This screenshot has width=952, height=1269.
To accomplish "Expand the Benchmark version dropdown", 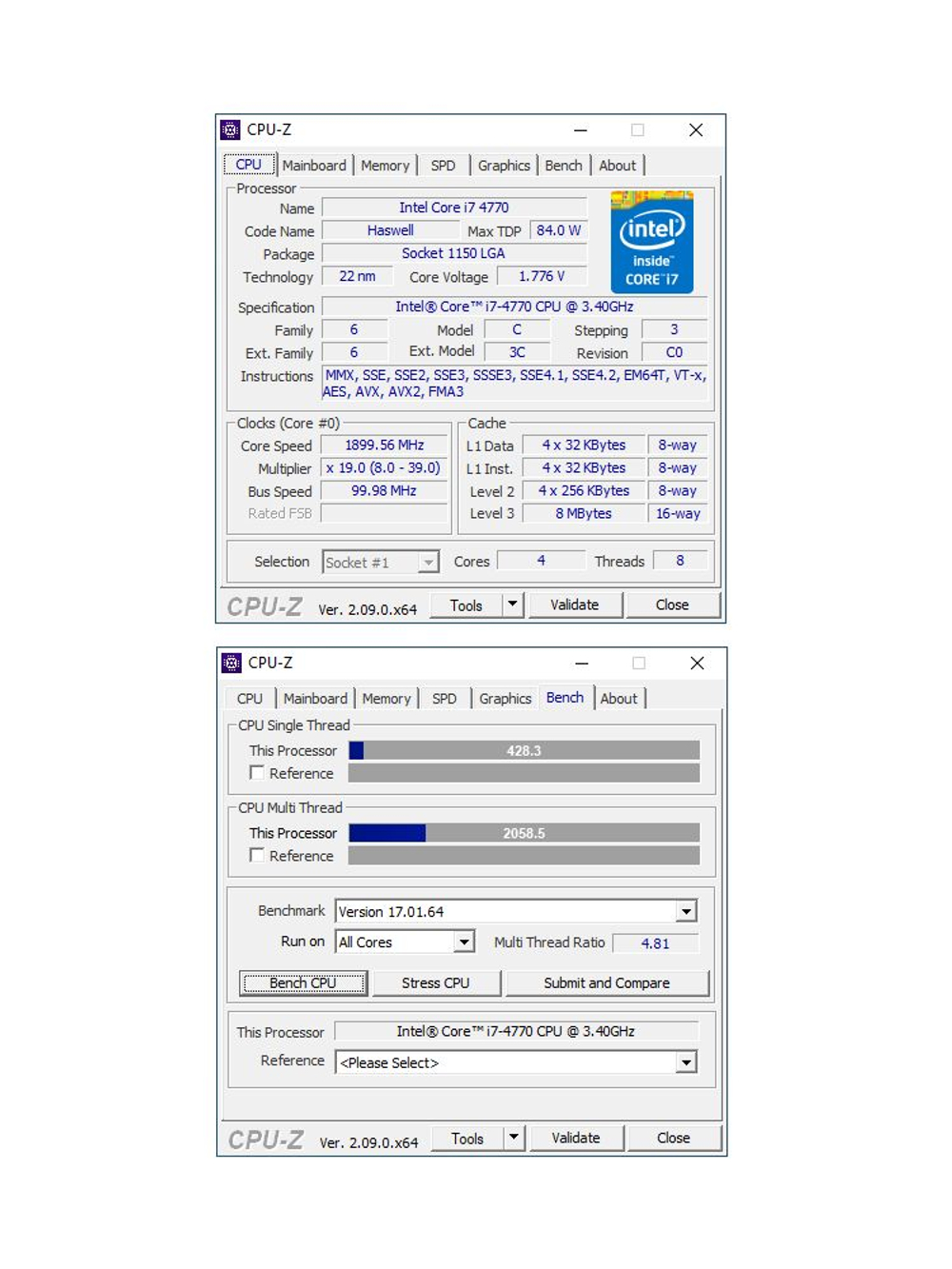I will coord(686,912).
